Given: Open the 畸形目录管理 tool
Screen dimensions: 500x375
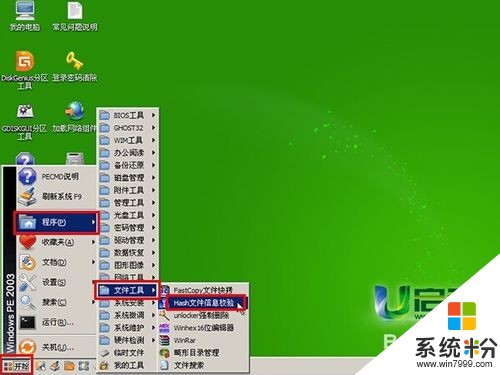Looking at the screenshot, I should 204,353.
